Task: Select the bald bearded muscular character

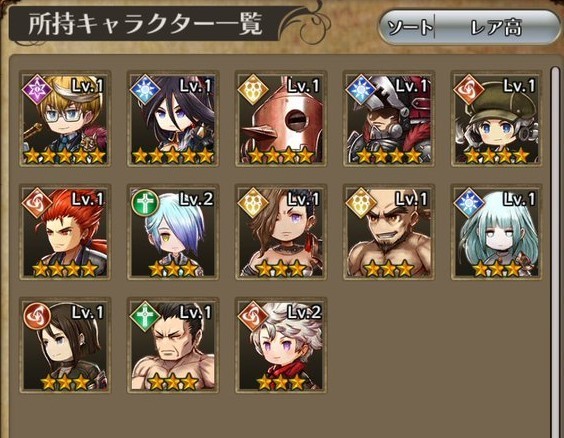Action: pyautogui.click(x=389, y=232)
